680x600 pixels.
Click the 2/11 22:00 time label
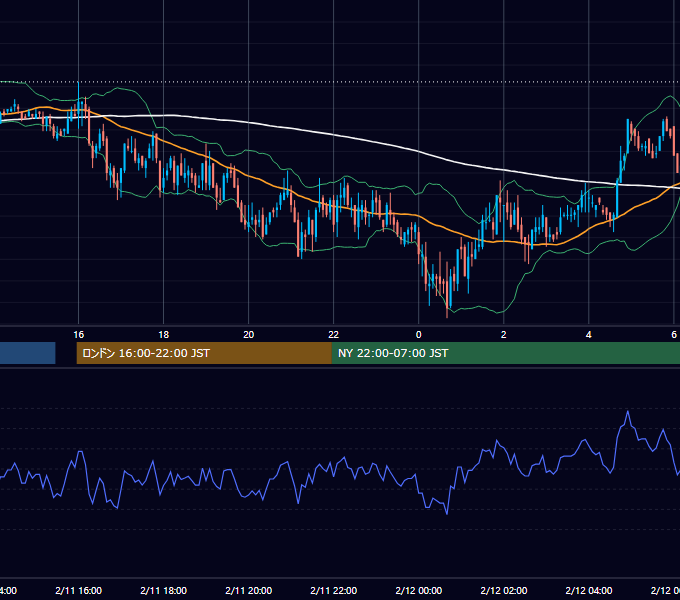[x=333, y=590]
